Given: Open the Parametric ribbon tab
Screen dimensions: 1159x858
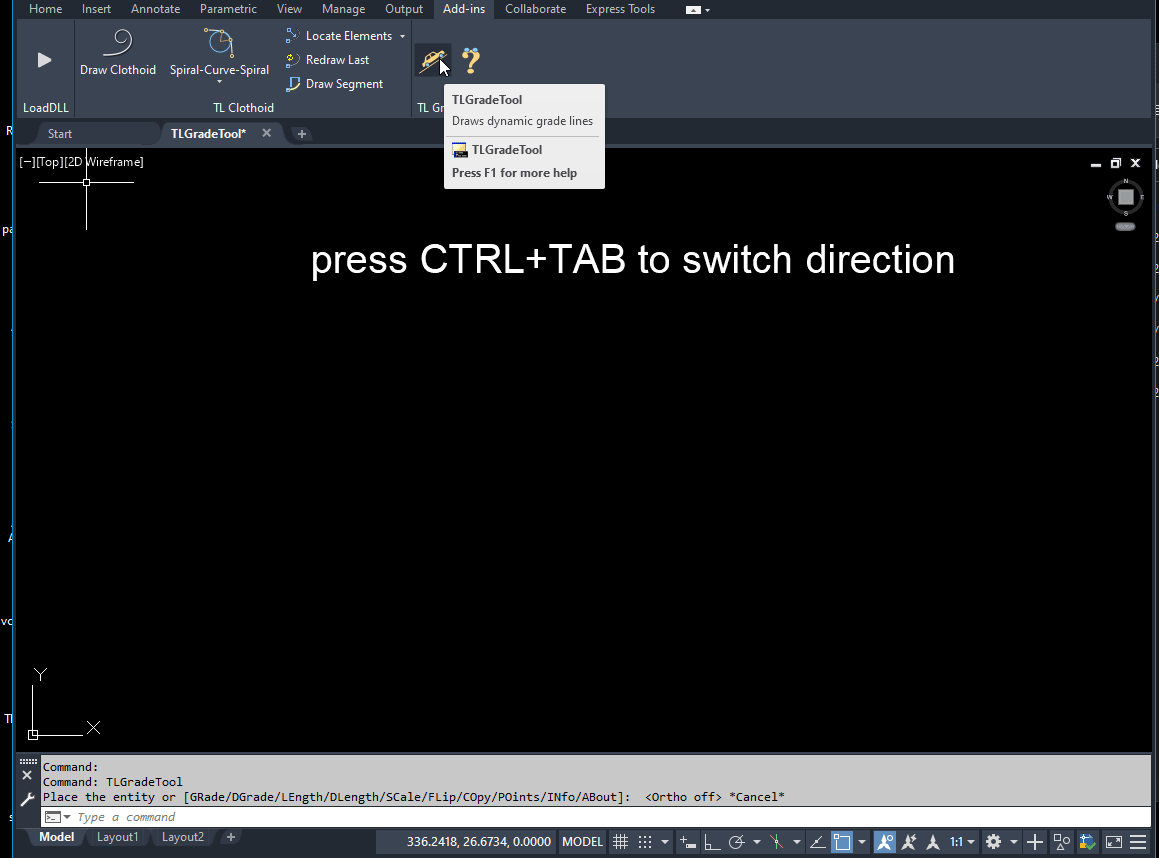Looking at the screenshot, I should pos(228,9).
